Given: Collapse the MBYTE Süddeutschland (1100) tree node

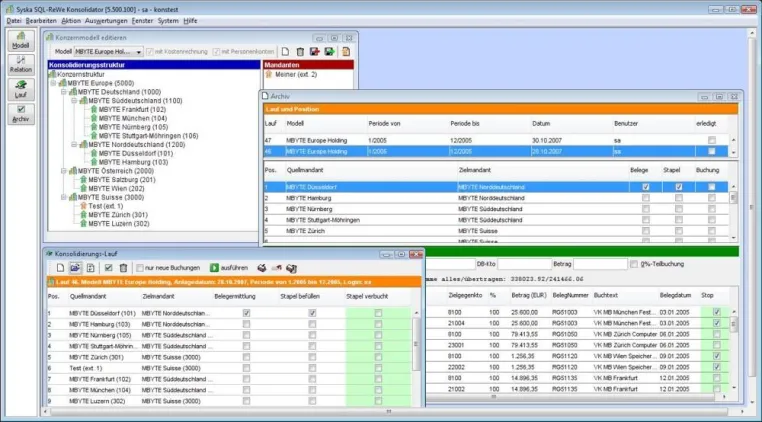Looking at the screenshot, I should (74, 101).
